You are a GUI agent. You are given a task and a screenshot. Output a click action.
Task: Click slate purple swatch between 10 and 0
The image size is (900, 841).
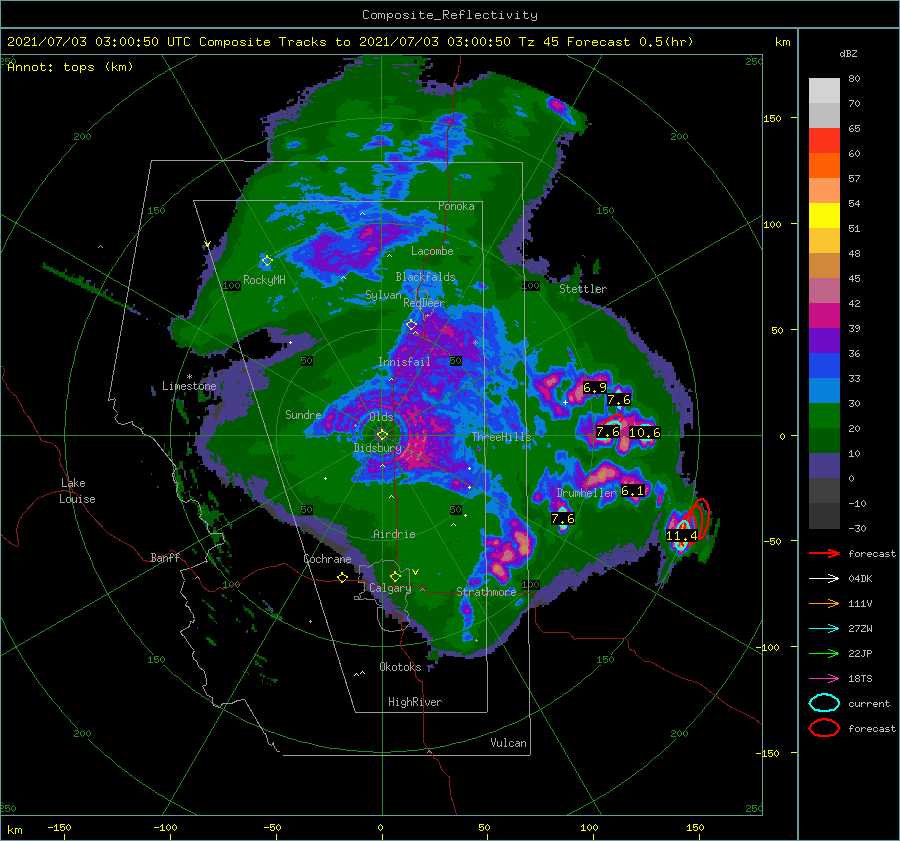click(x=824, y=466)
